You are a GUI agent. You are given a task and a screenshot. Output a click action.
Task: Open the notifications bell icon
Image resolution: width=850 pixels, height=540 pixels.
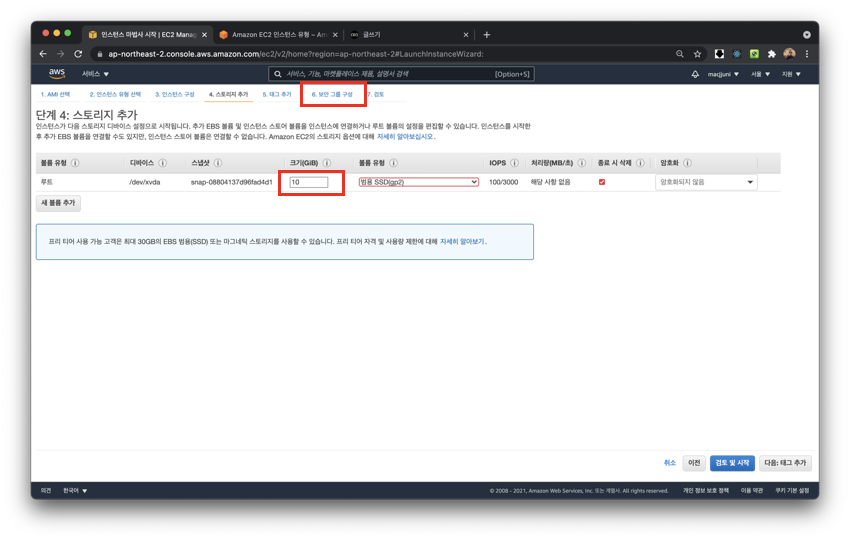click(x=695, y=74)
